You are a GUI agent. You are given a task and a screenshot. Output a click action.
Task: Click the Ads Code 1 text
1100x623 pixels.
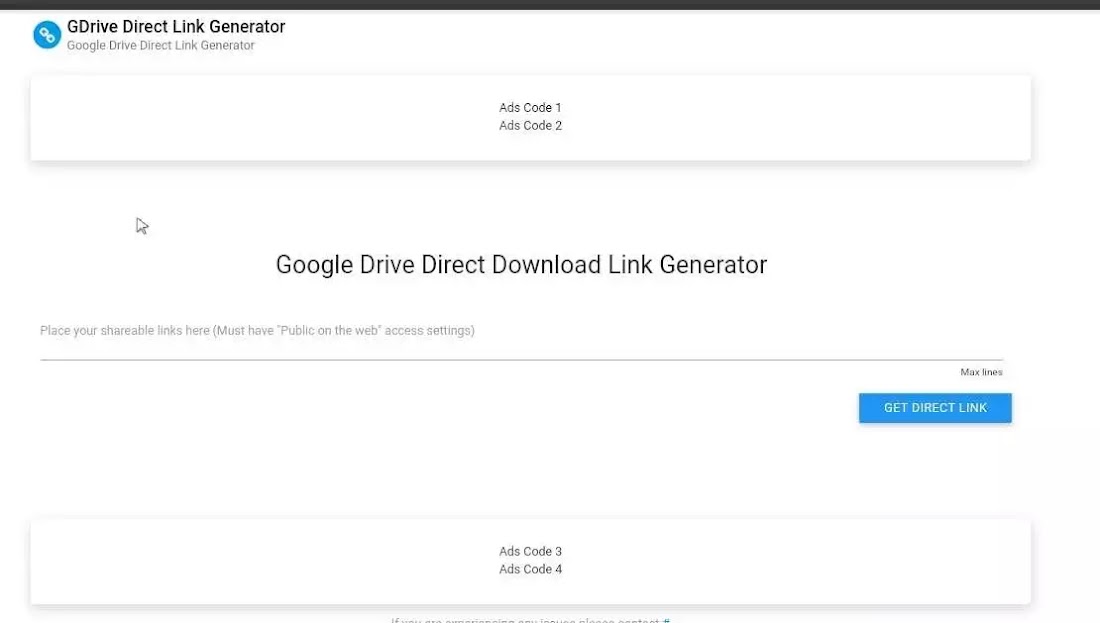point(530,107)
